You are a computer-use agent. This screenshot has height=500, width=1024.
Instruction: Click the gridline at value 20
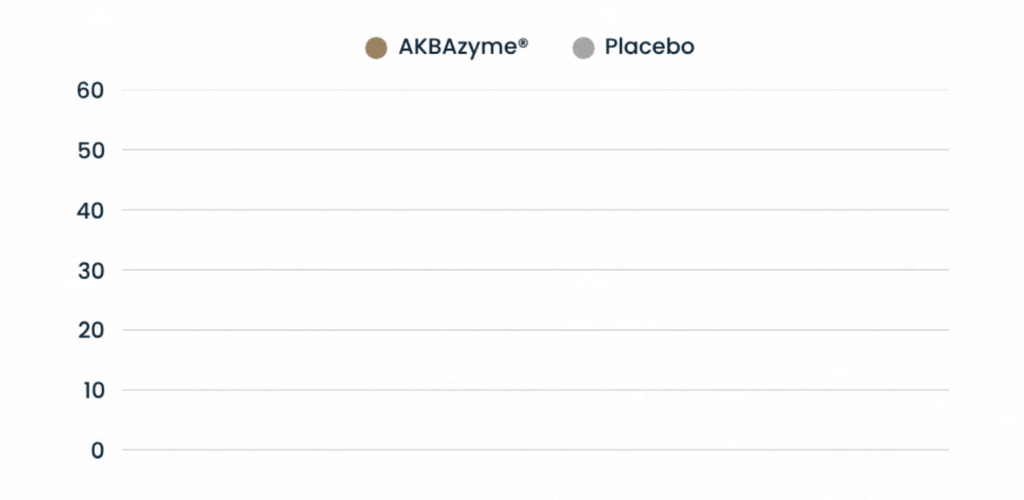tap(535, 330)
